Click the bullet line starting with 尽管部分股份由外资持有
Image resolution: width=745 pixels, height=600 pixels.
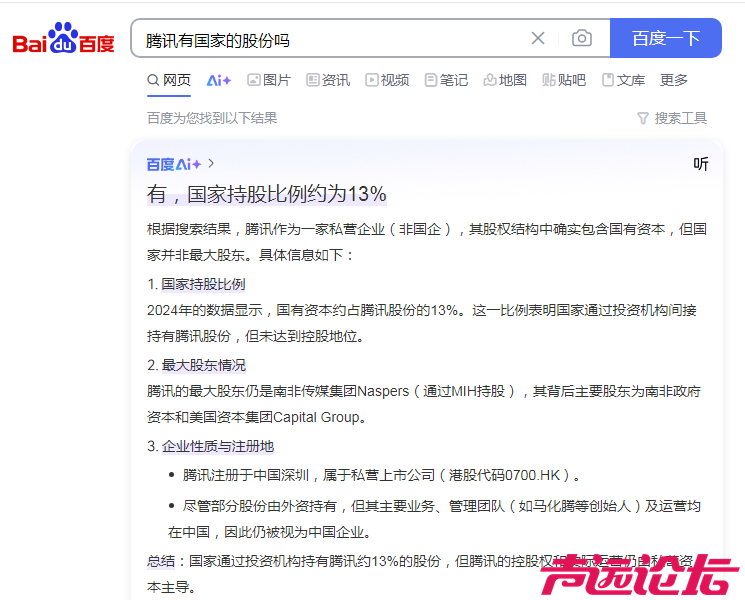(434, 519)
